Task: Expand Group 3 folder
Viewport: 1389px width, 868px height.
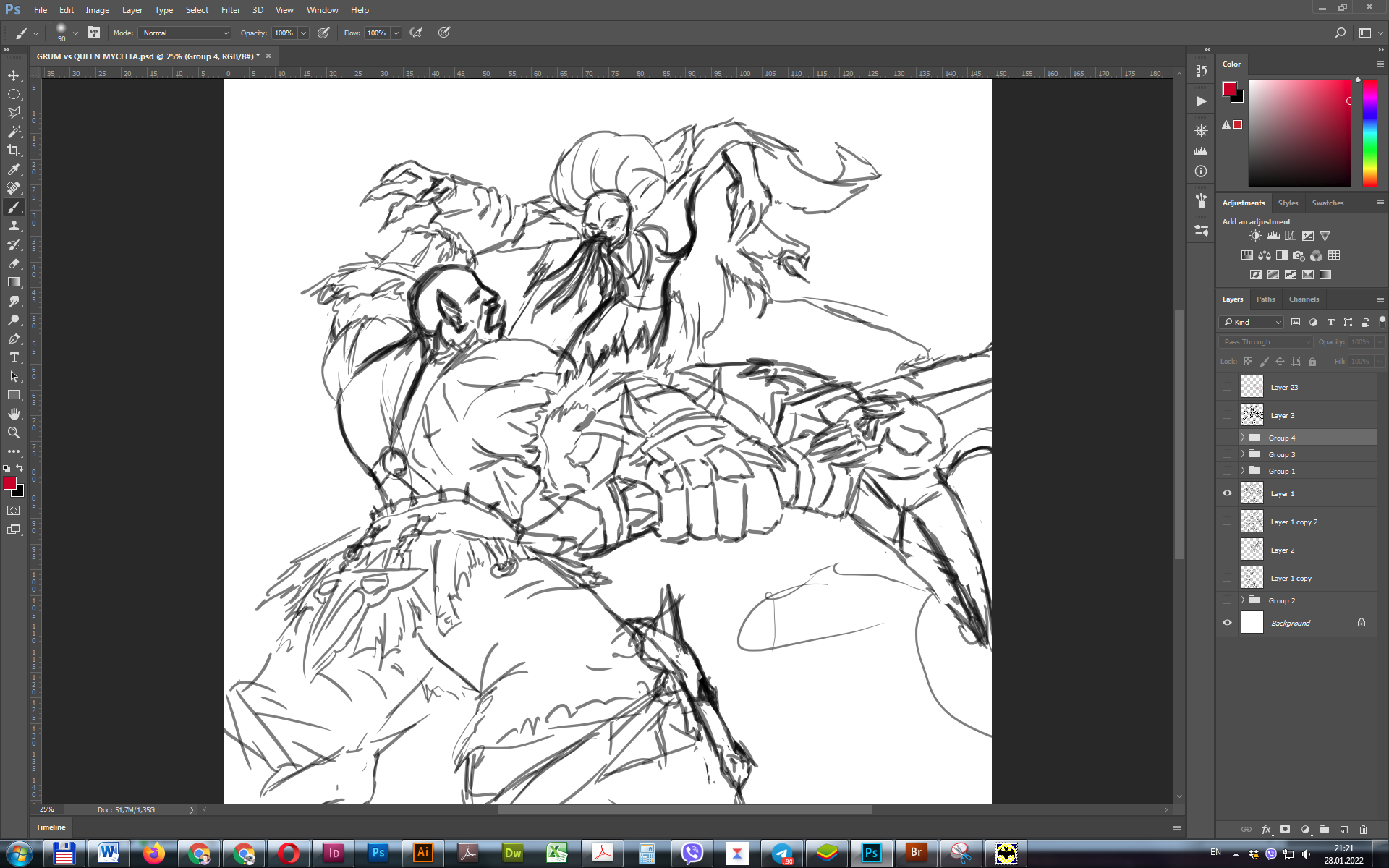Action: tap(1243, 454)
